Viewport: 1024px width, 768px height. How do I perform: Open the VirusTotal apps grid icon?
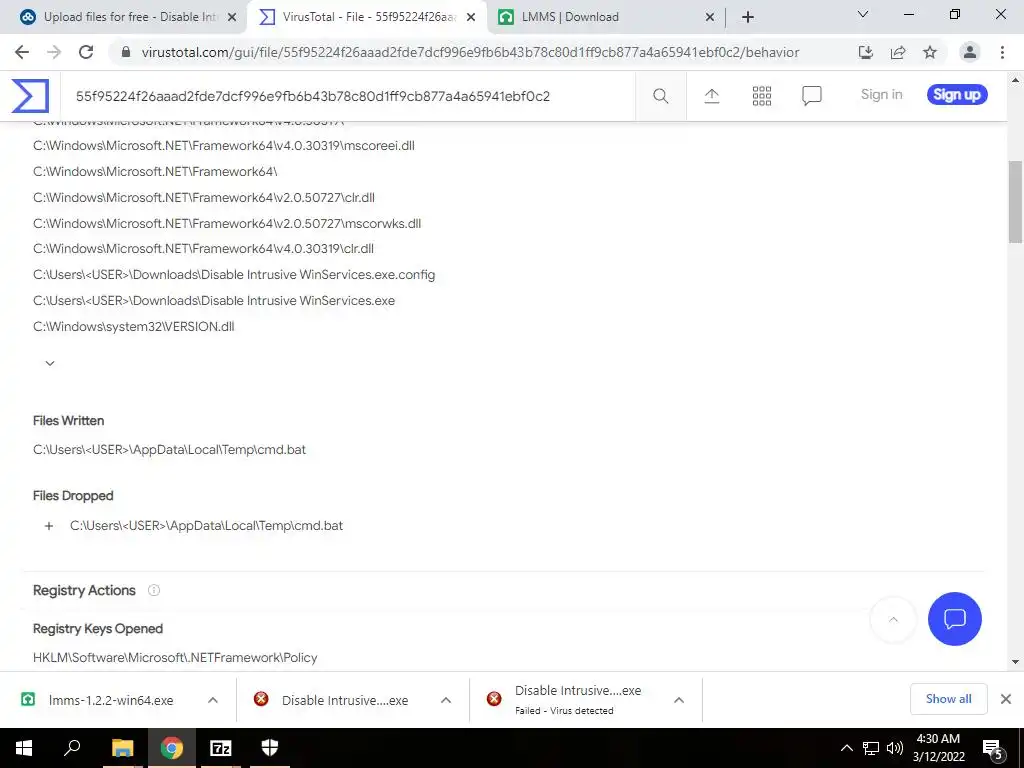[x=761, y=96]
